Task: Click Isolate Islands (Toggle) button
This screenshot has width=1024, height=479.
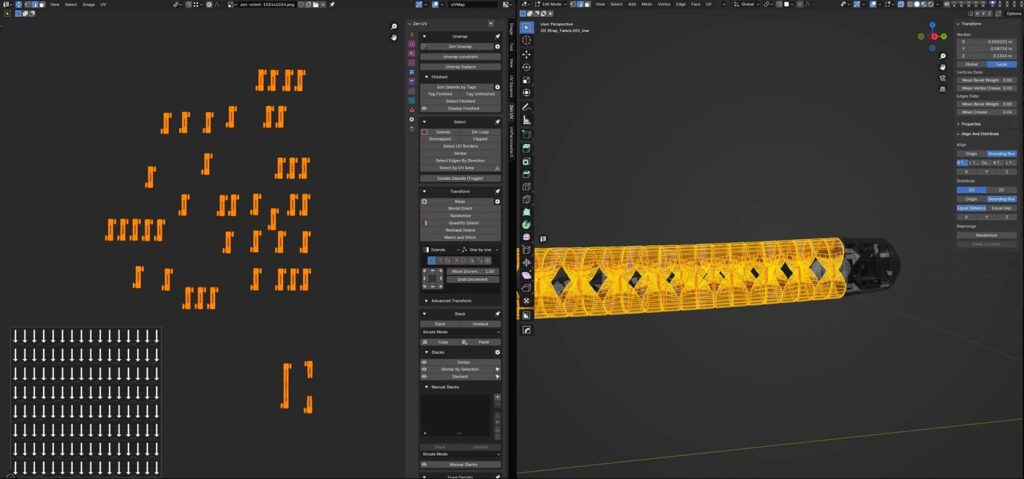Action: pyautogui.click(x=460, y=178)
